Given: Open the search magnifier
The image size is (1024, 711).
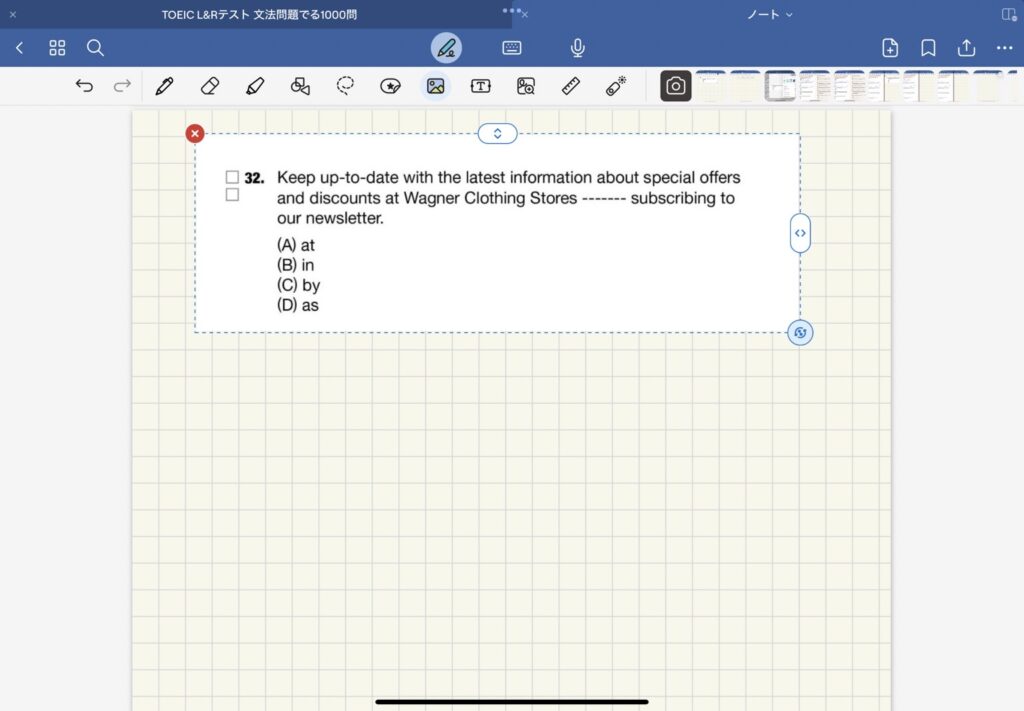Looking at the screenshot, I should coord(95,48).
